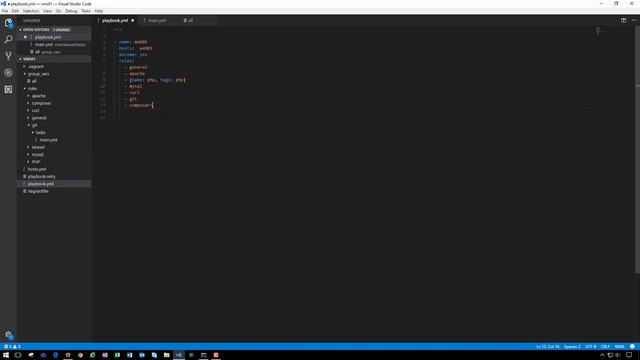Expand the composer role folder
This screenshot has height=360, width=640.
[29, 103]
